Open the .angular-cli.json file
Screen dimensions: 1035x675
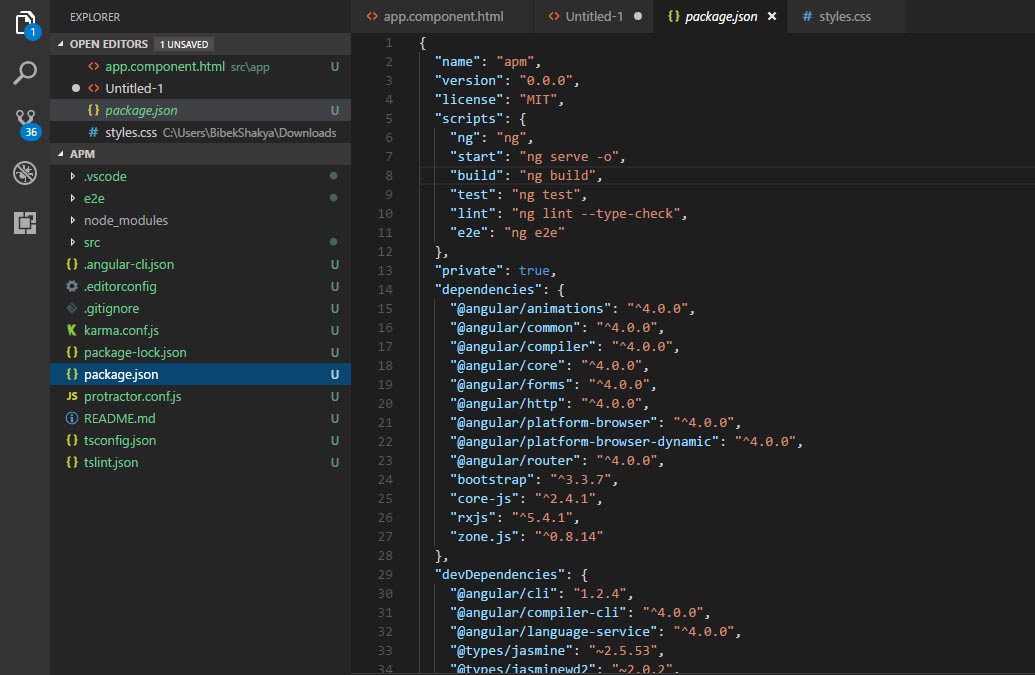click(200, 265)
